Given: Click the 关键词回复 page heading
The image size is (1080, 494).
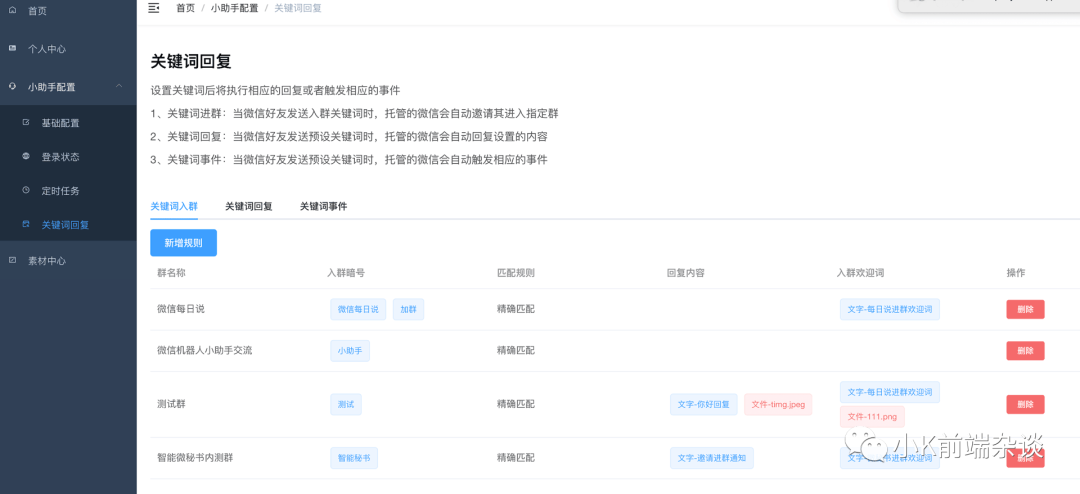Looking at the screenshot, I should (191, 61).
